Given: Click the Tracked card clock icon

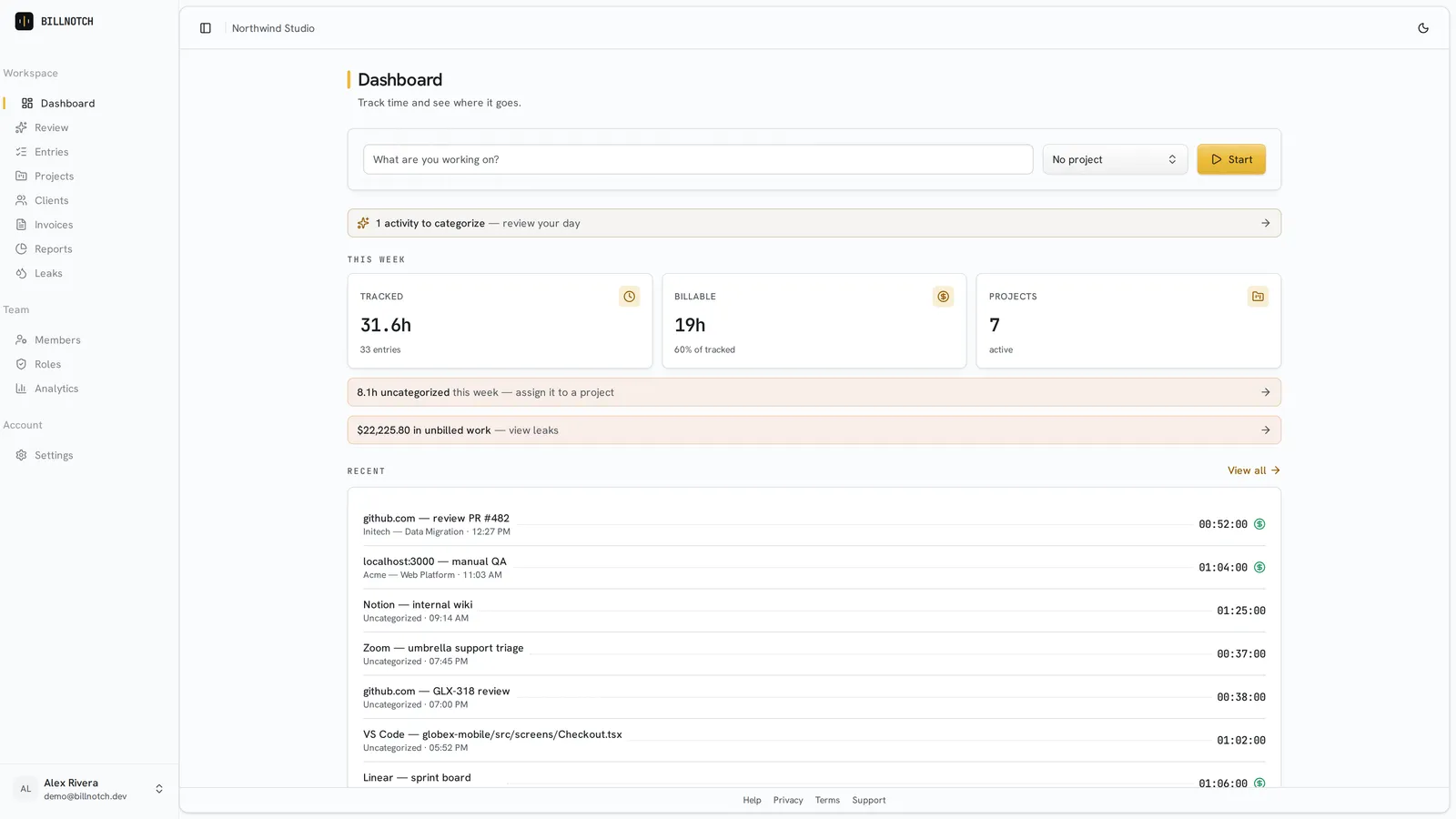Looking at the screenshot, I should pos(629,297).
